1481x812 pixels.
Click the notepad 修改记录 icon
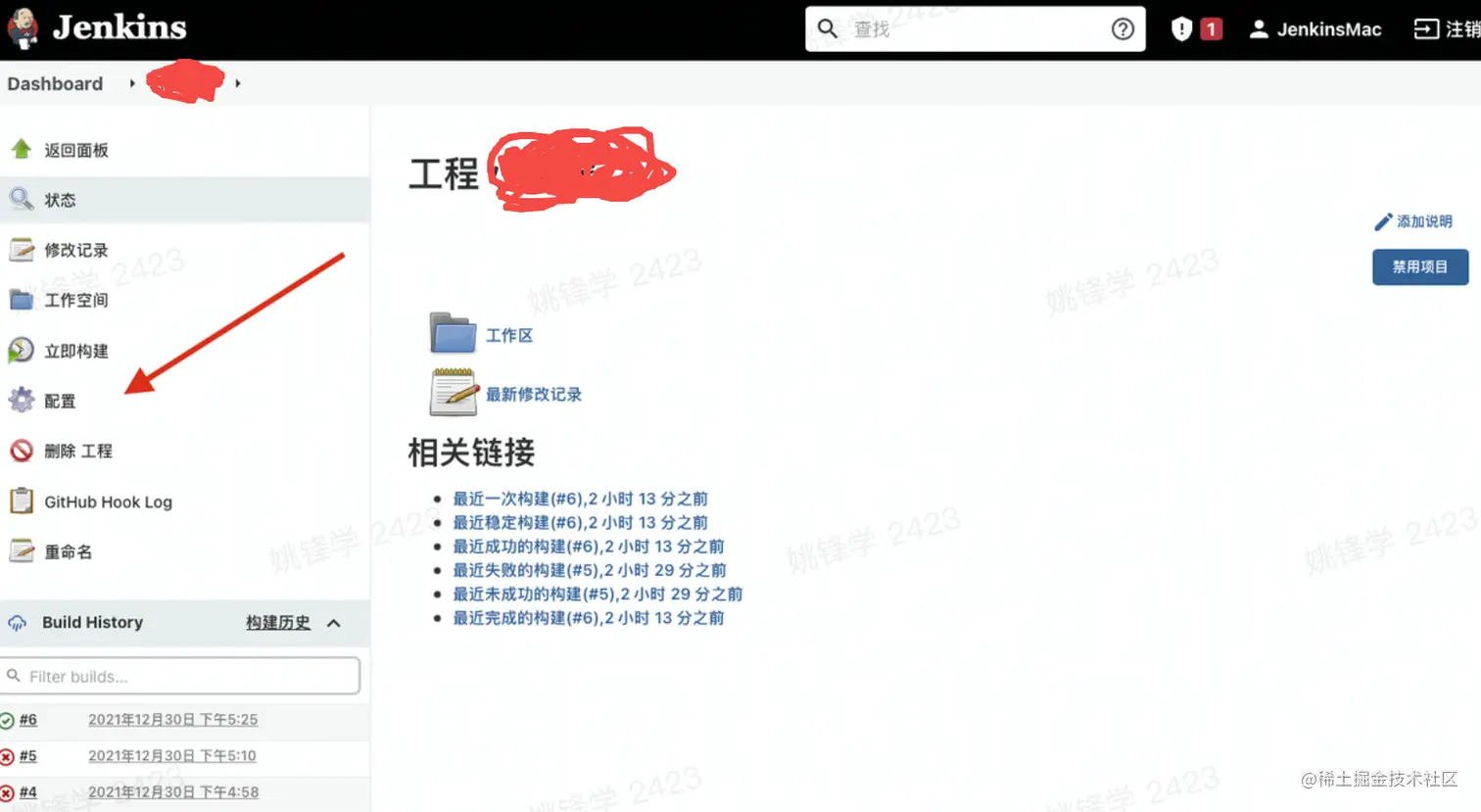22,250
